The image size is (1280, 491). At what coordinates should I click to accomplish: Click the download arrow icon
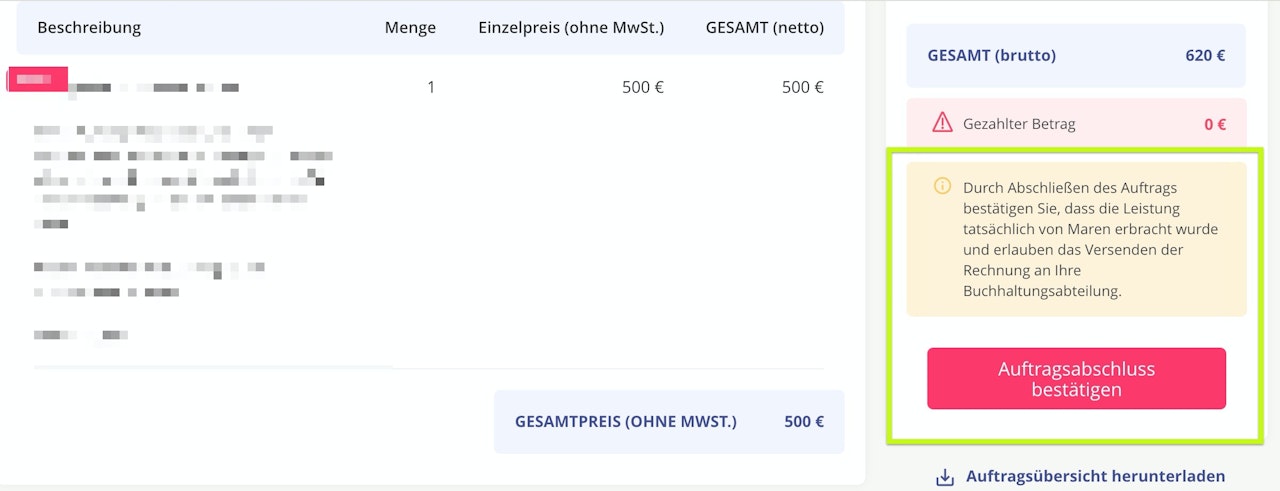coord(944,478)
